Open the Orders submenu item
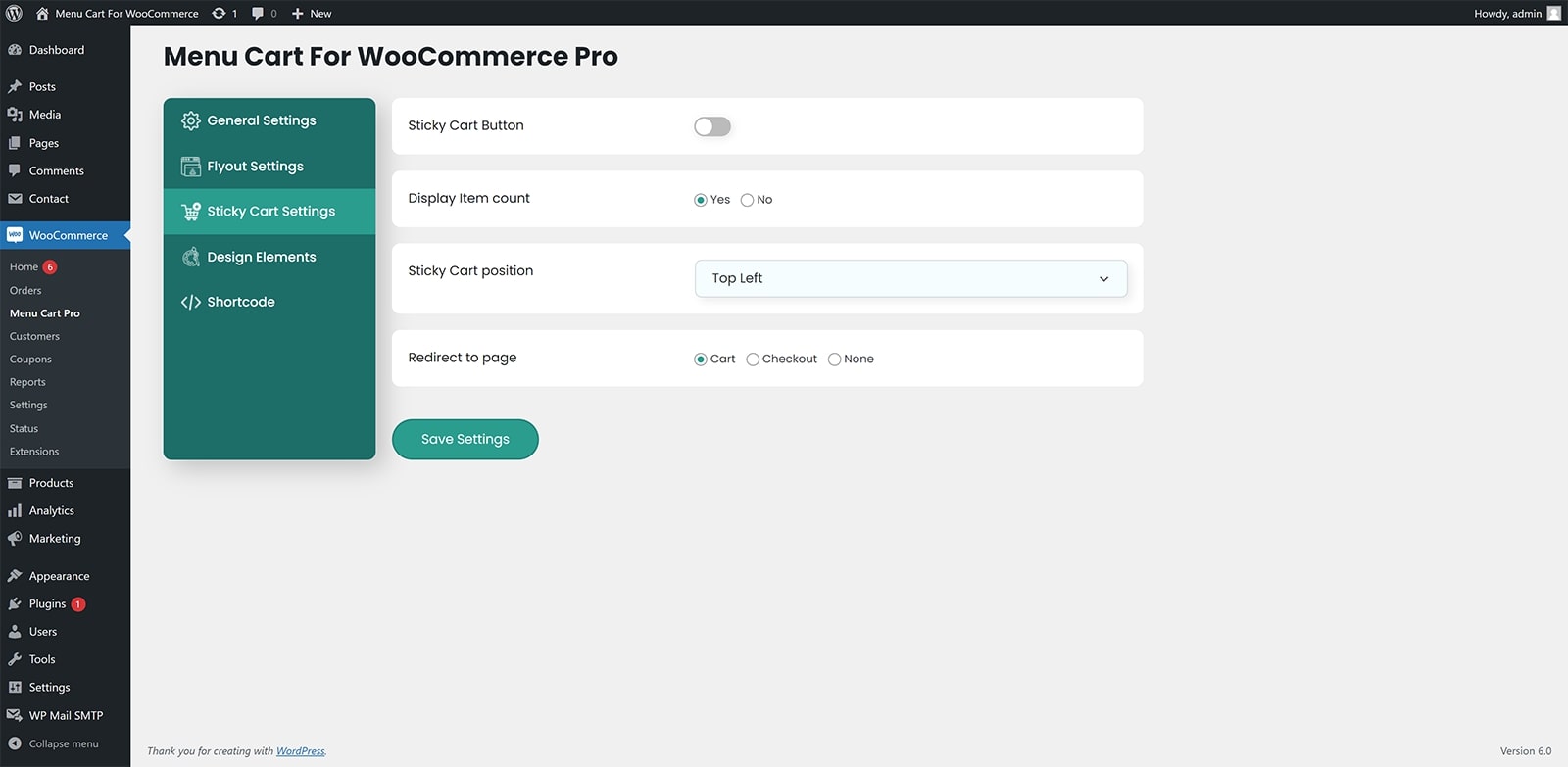The image size is (1568, 767). [x=25, y=290]
